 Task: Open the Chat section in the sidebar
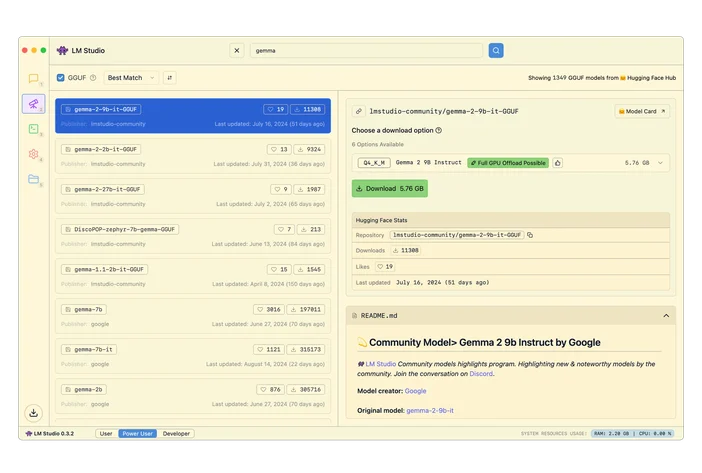click(x=33, y=79)
